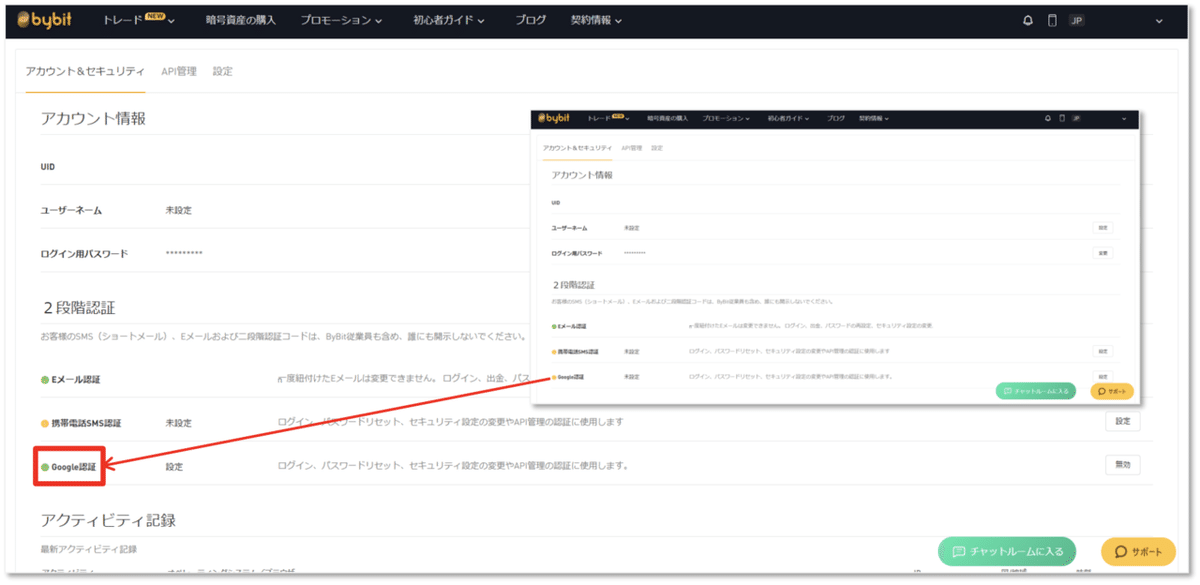The image size is (1200, 585).
Task: Click the 未設定 status in the inset Google認証 row
Action: tap(631, 376)
